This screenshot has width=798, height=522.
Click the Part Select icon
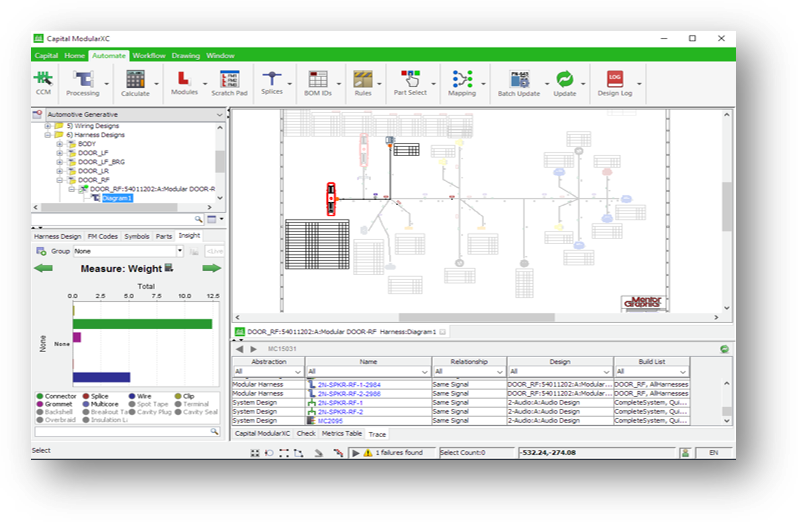point(410,83)
